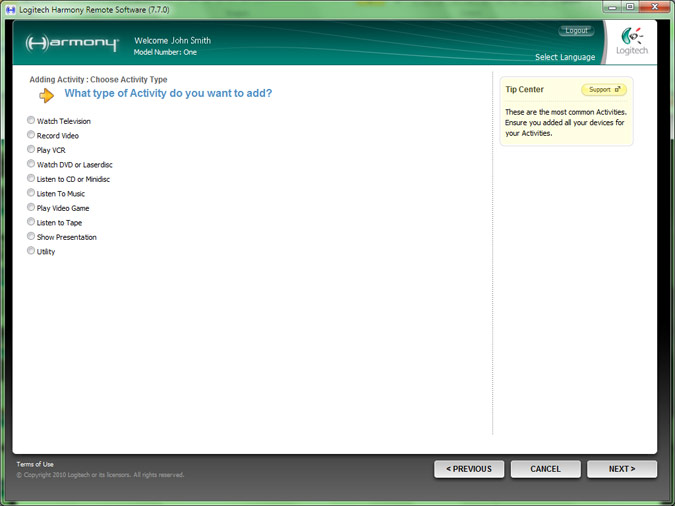Open the Terms of Use link

click(x=35, y=464)
